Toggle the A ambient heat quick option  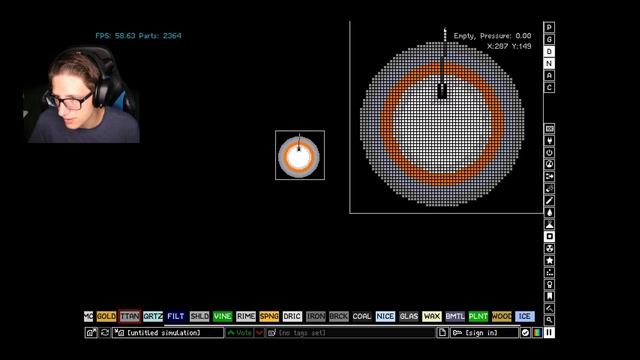point(549,75)
